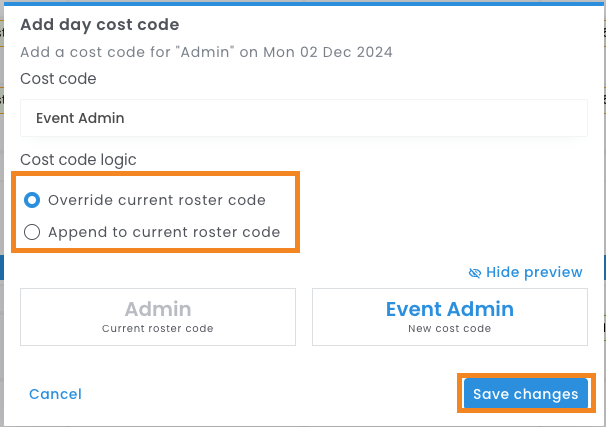This screenshot has height=427, width=606.
Task: Click the "Append to current roster code" label text
Action: point(164,232)
